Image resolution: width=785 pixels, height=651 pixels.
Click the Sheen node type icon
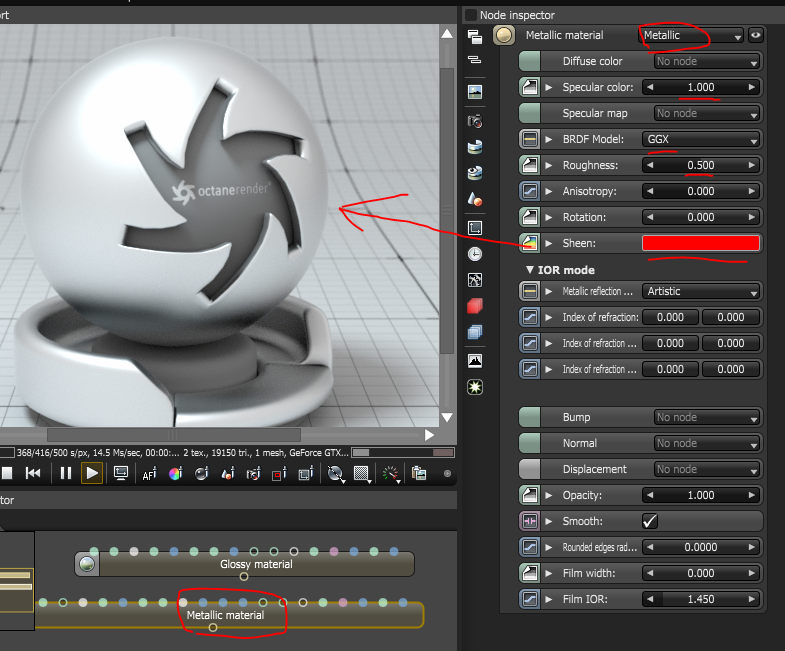coord(530,243)
